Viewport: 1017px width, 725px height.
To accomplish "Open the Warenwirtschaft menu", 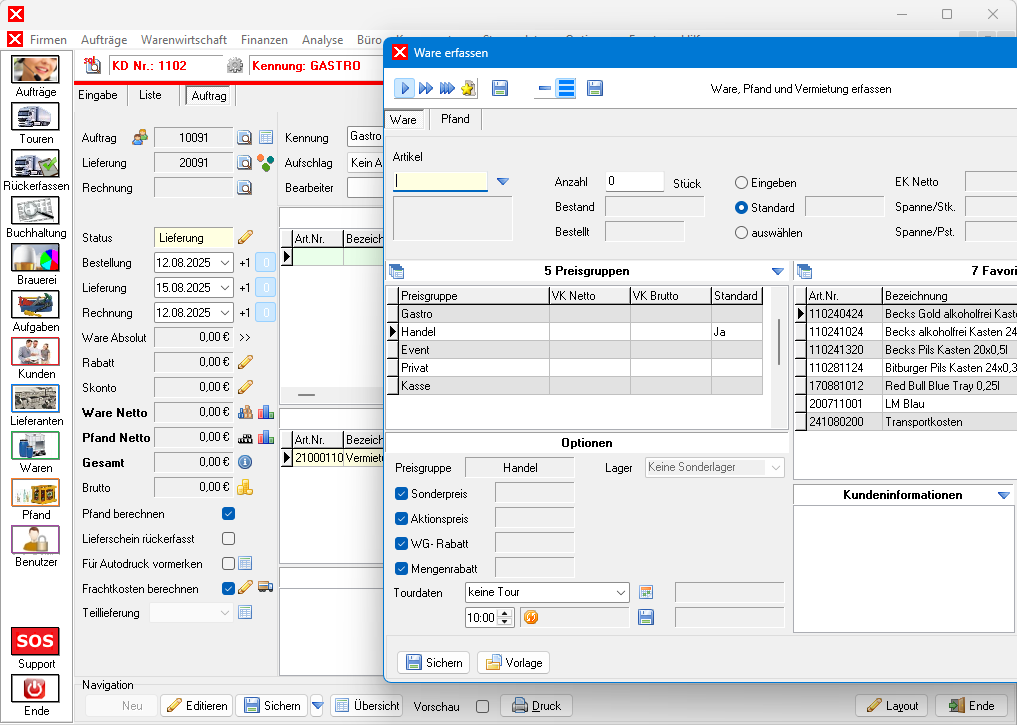I will tap(185, 40).
